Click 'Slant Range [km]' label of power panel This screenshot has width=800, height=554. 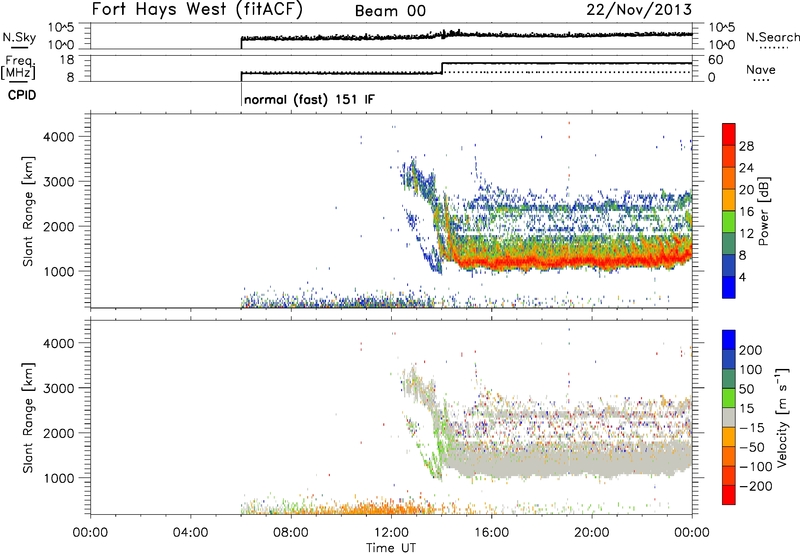coord(28,211)
